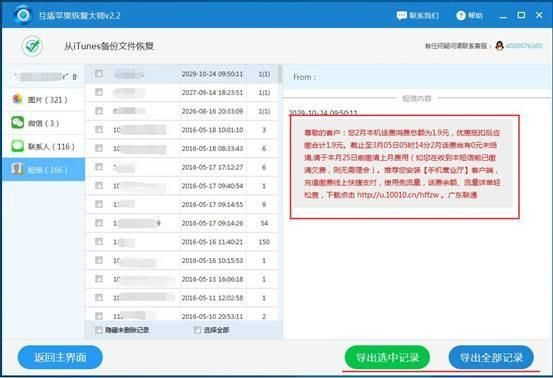Check the row dated 2016-05-18 08:33:43
Viewport: 553px width, 378px height.
[x=99, y=148]
